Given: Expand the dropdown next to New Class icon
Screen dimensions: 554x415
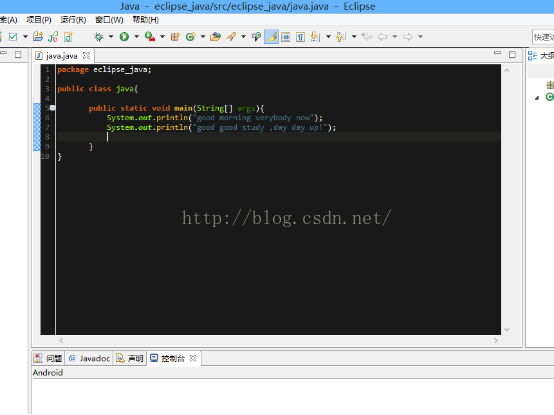Looking at the screenshot, I should coord(203,36).
